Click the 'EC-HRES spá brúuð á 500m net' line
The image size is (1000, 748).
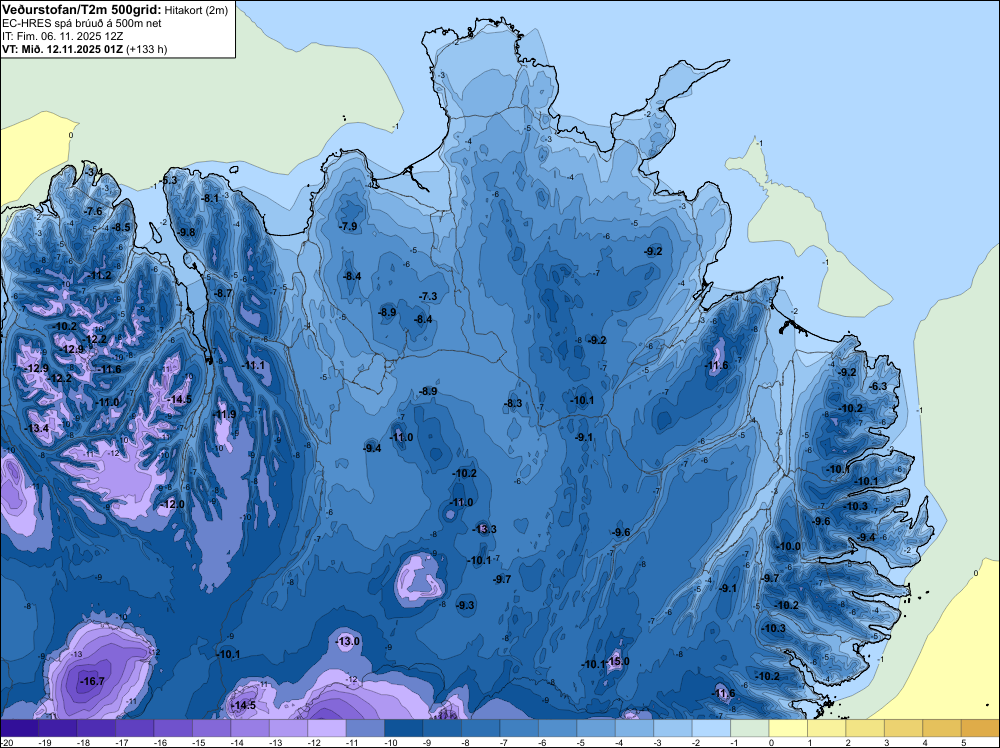tap(82, 23)
